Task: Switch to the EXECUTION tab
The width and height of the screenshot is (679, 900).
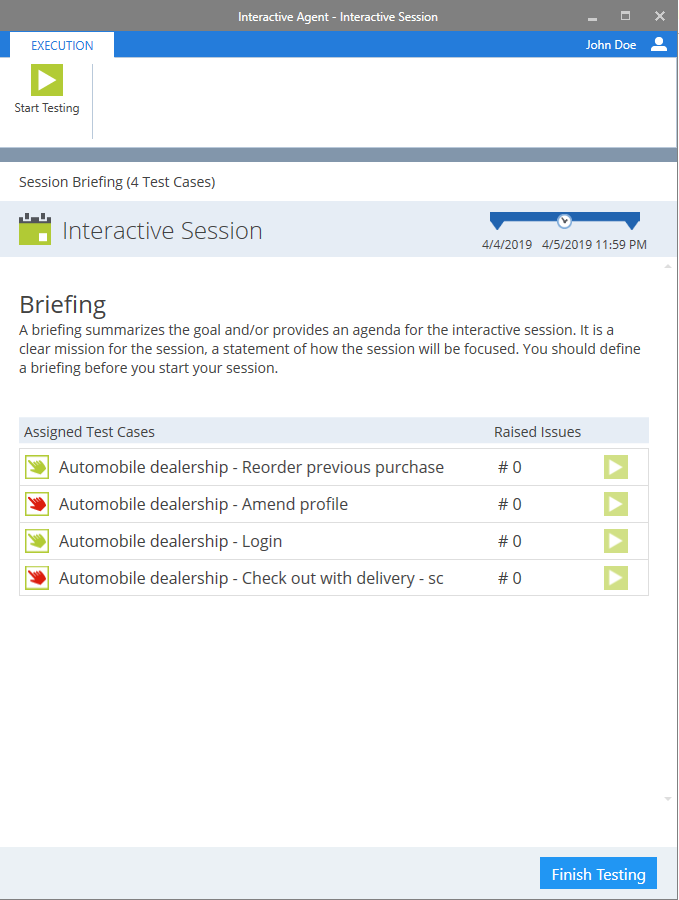Action: click(62, 46)
